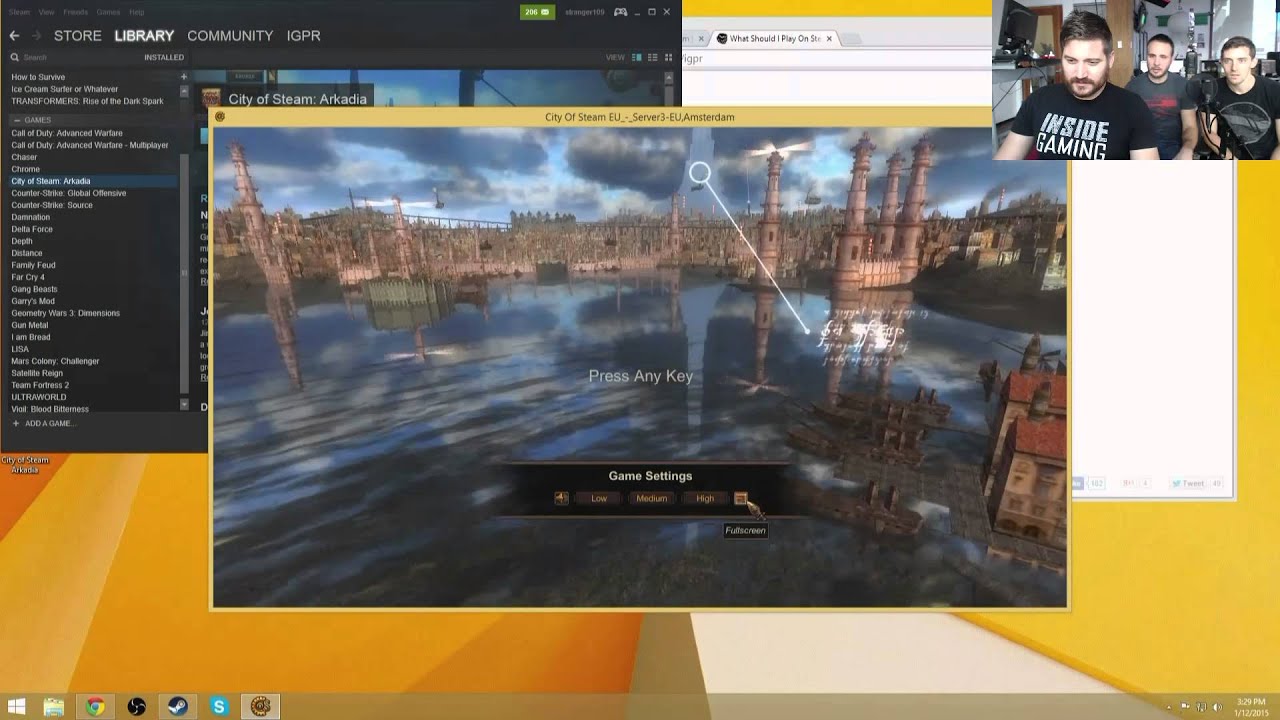Click the Big Picture controller icon
Screen dimensions: 1280x720
coord(621,12)
